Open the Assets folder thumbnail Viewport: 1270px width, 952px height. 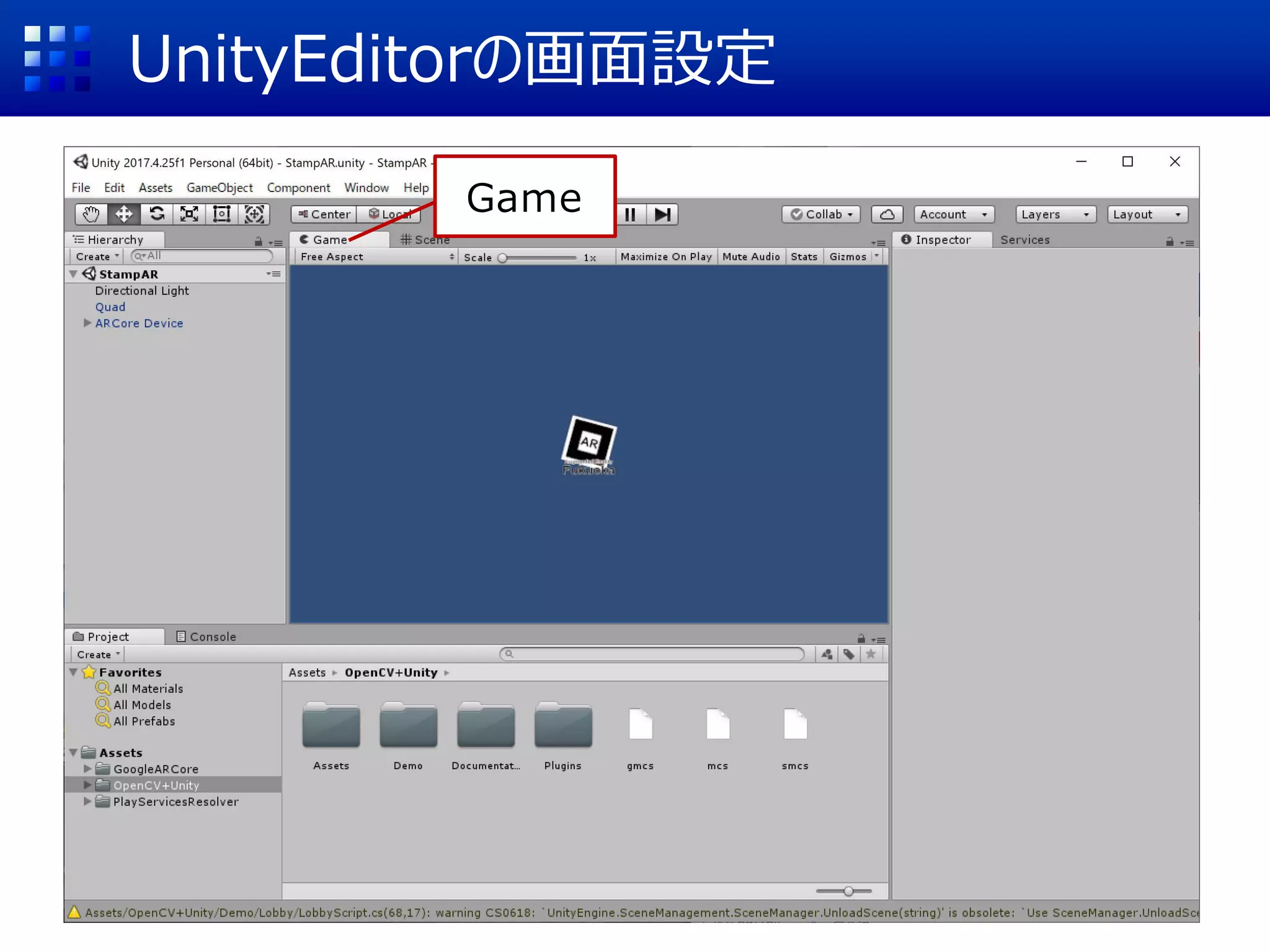coord(331,725)
